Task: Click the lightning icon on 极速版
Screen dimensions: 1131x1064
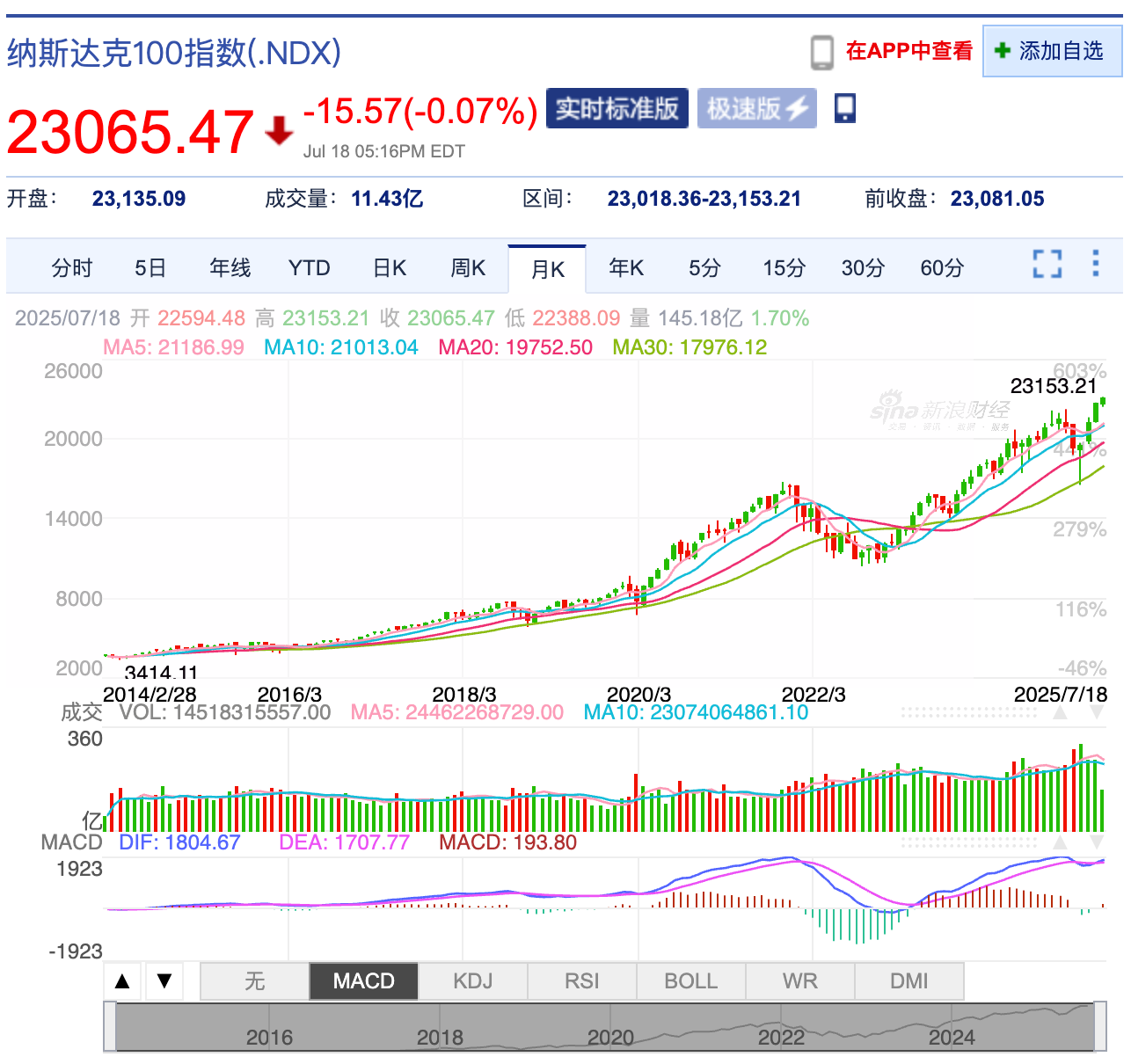Action: tap(797, 107)
